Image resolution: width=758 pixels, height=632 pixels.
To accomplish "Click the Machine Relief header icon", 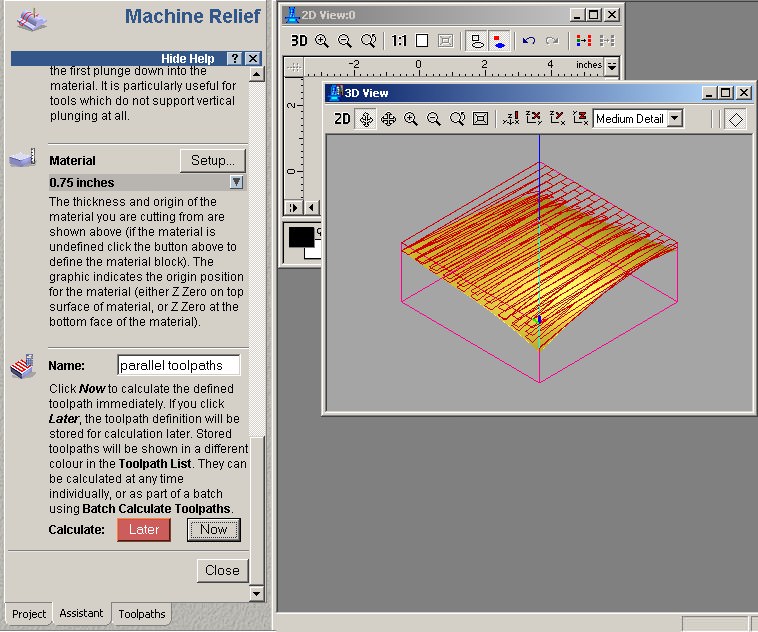I will pyautogui.click(x=32, y=20).
